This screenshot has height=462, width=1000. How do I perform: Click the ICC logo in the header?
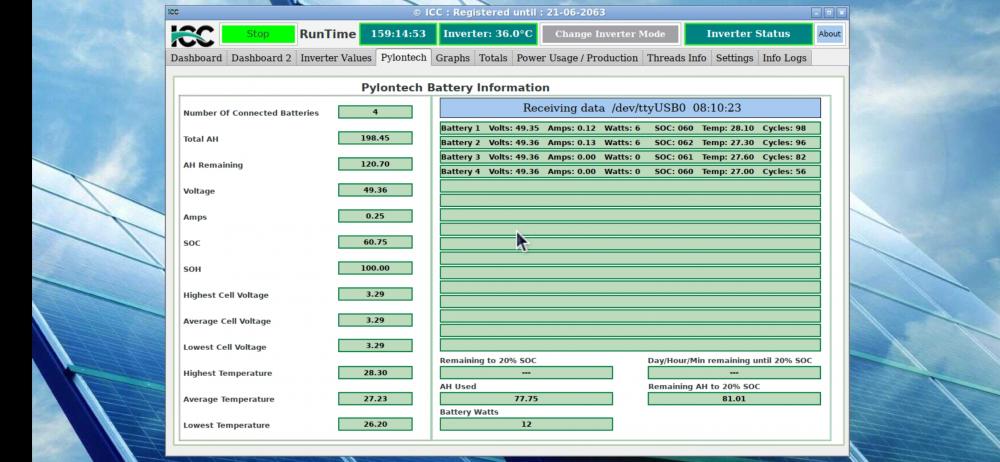pyautogui.click(x=193, y=34)
